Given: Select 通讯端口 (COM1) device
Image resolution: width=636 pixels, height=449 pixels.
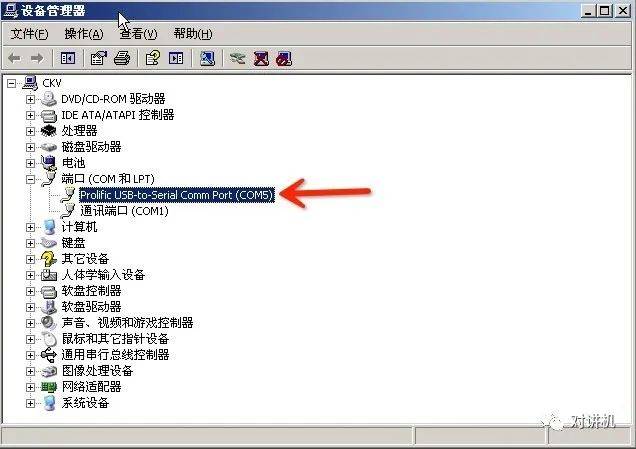Looking at the screenshot, I should pyautogui.click(x=124, y=211).
